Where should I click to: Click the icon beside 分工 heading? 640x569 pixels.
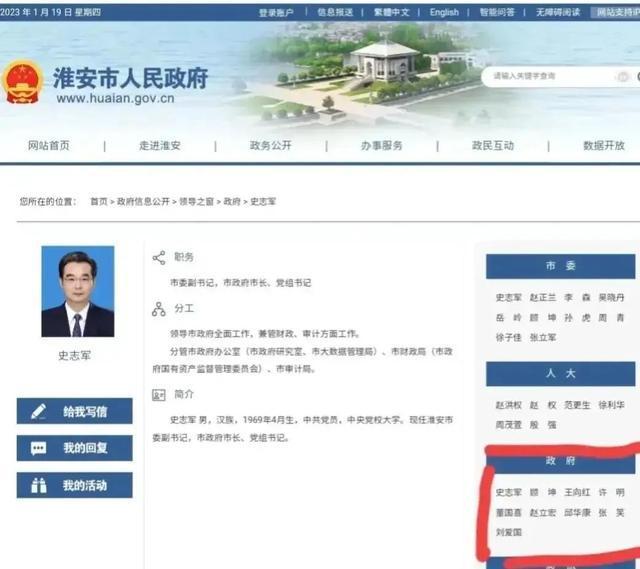(x=158, y=309)
